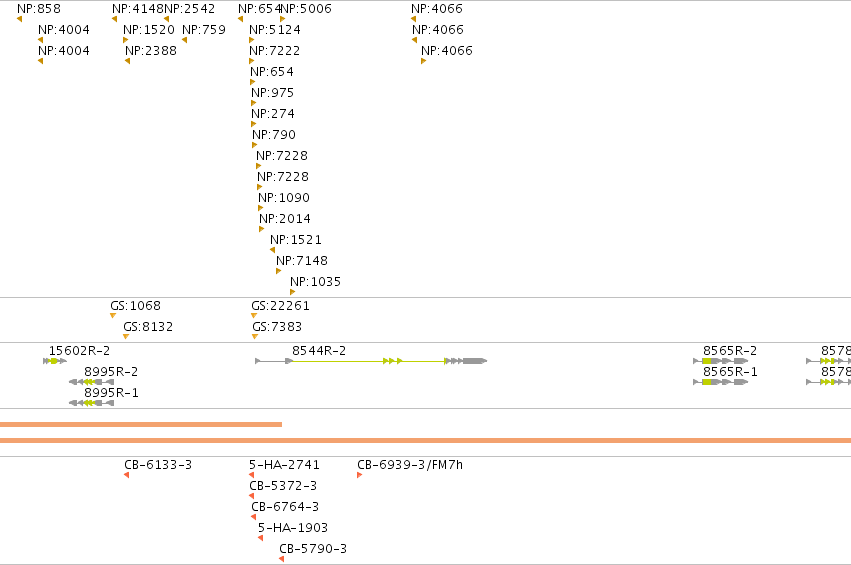Click the arrow marker beneath NP:7222

[252, 61]
